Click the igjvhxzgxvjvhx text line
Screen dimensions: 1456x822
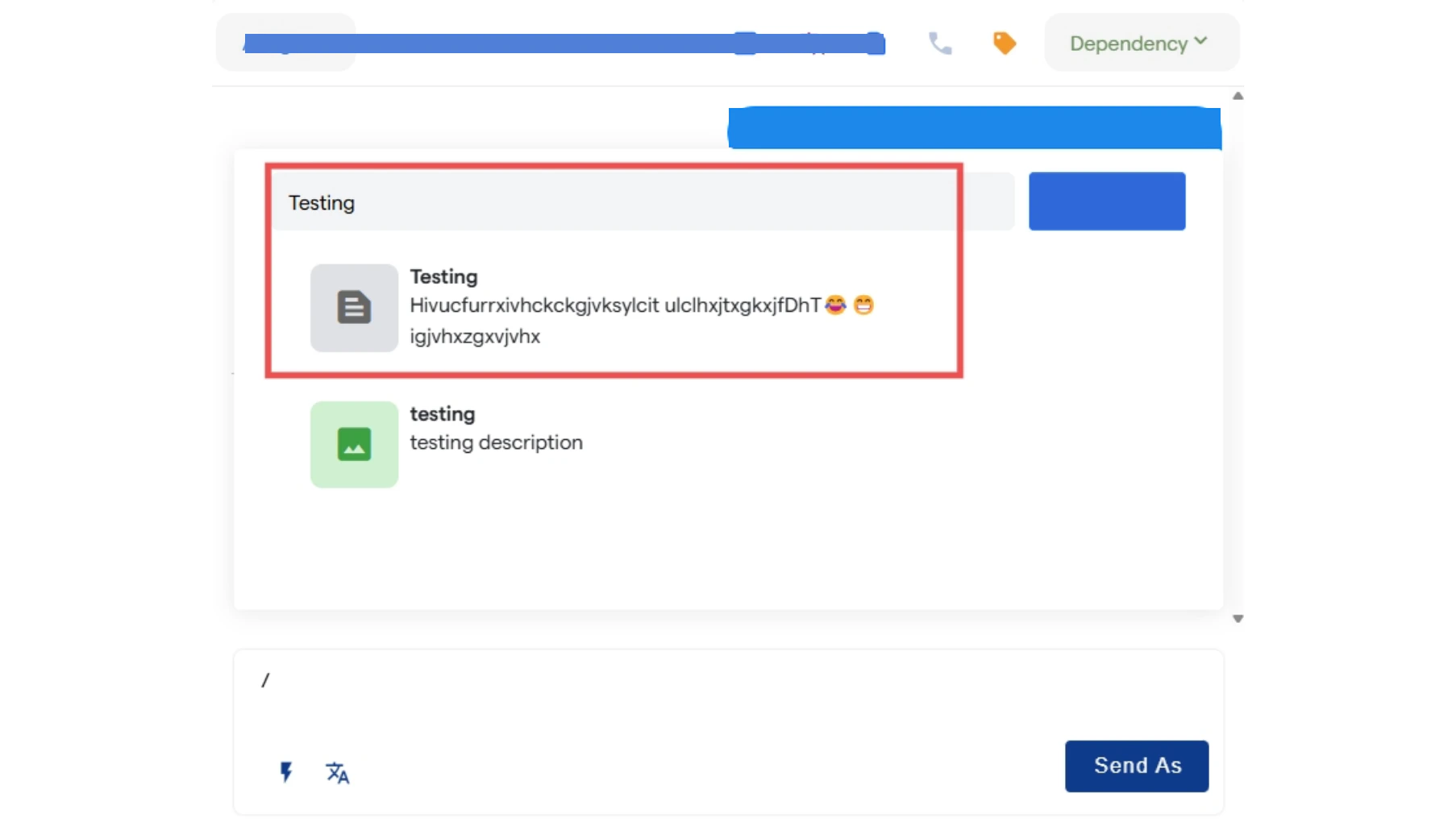point(475,336)
